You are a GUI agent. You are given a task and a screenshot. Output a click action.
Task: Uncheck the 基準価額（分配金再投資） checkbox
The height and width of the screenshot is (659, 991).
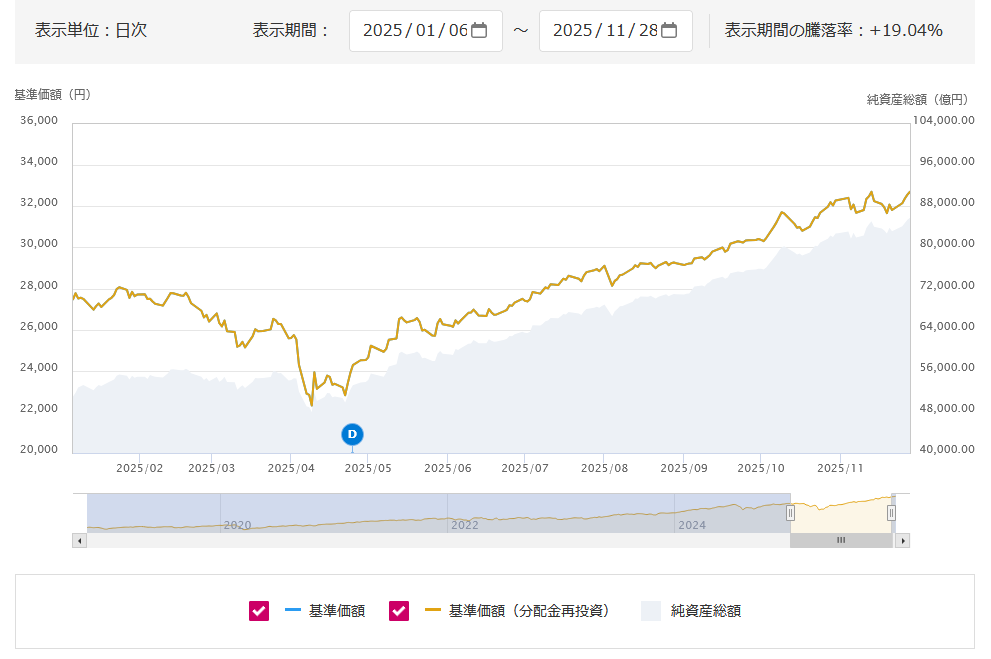[x=399, y=611]
